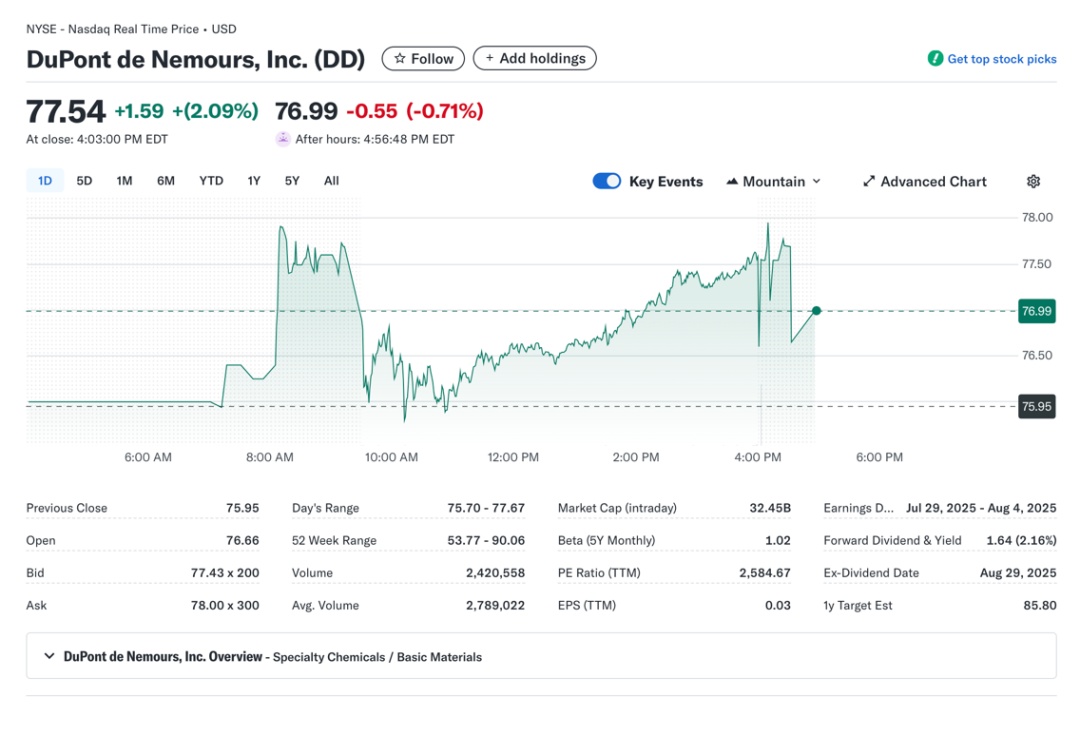Select the 5D time range tab
This screenshot has height=736, width=1080.
coord(84,180)
